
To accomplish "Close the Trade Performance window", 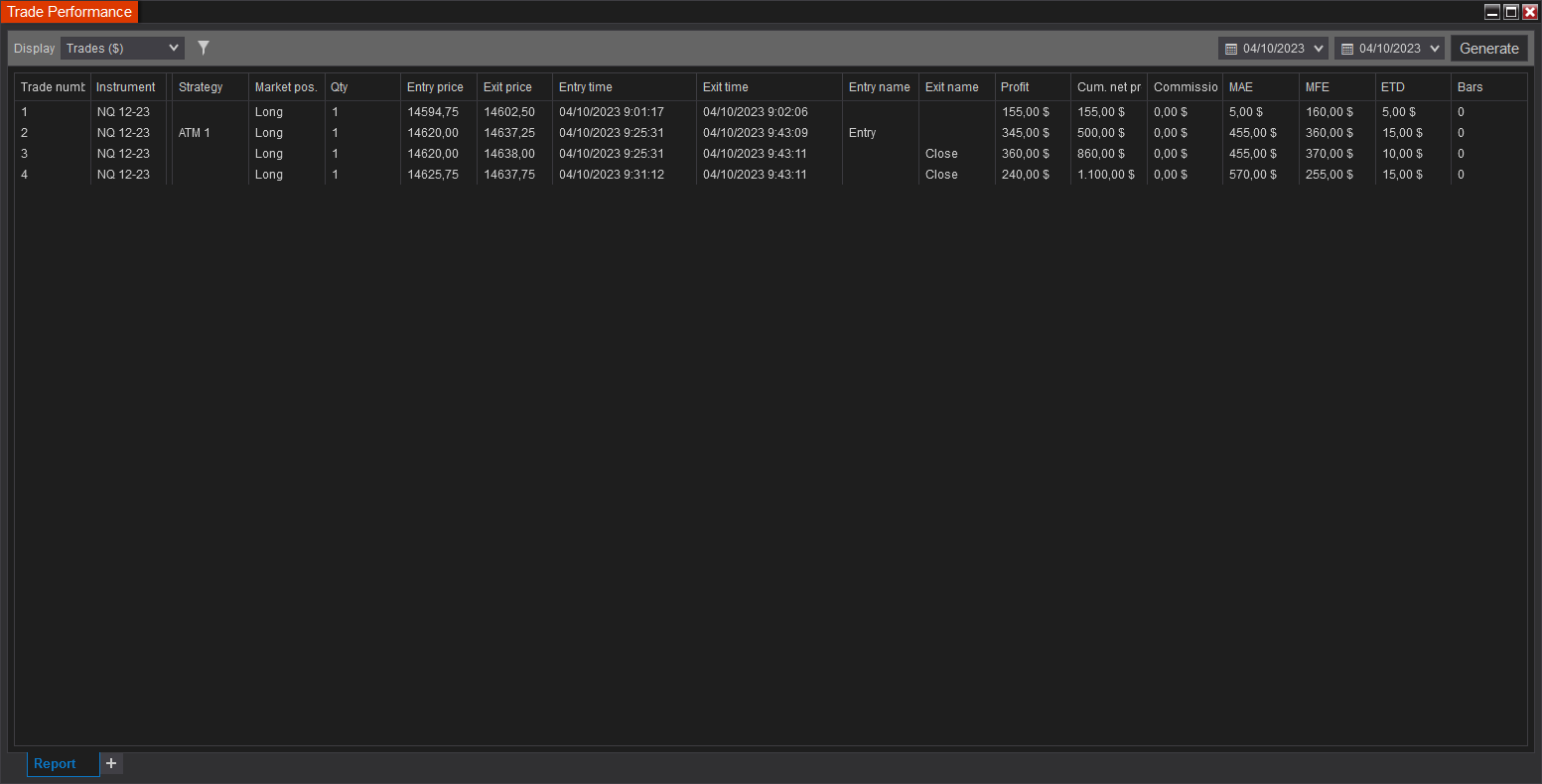I will click(1530, 12).
